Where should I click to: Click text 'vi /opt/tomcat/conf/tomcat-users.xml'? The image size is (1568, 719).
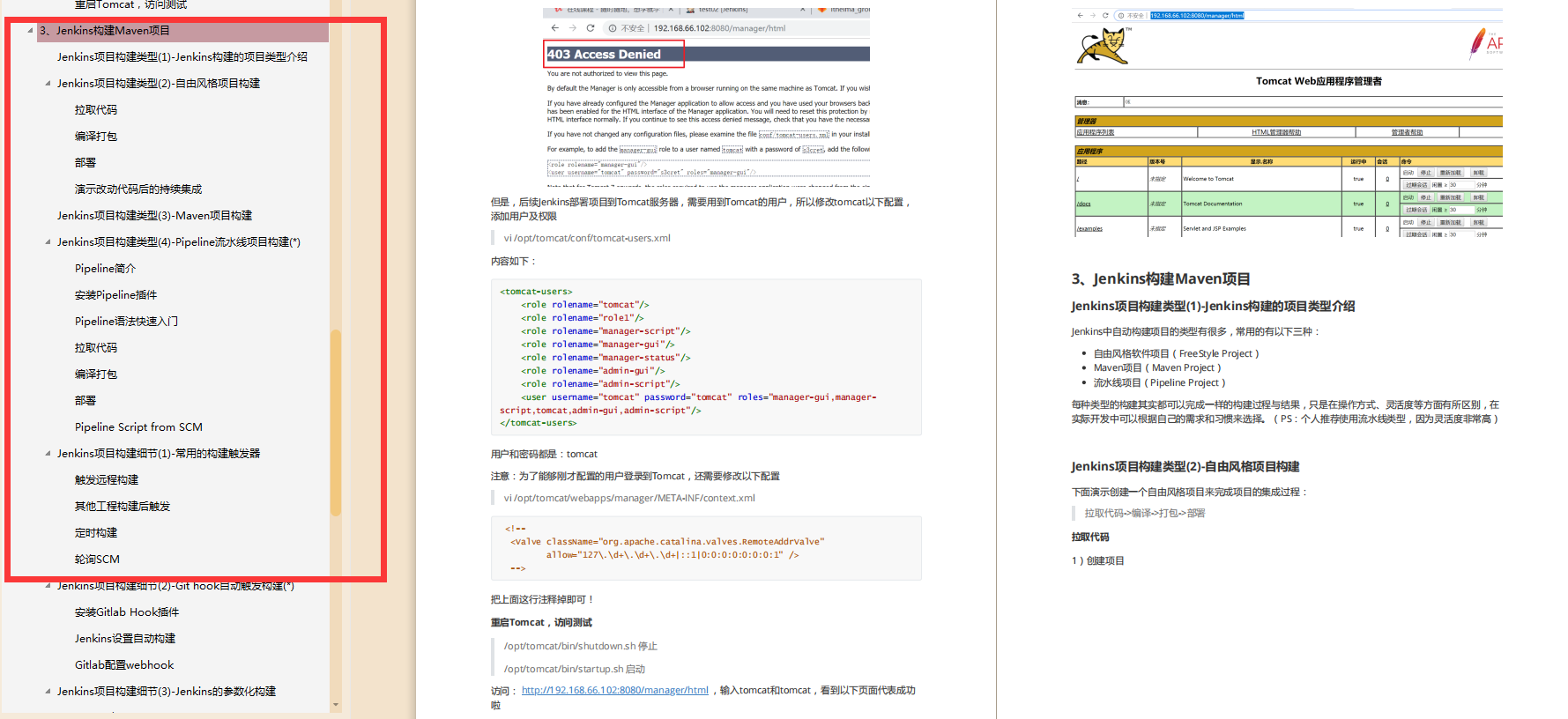click(587, 238)
